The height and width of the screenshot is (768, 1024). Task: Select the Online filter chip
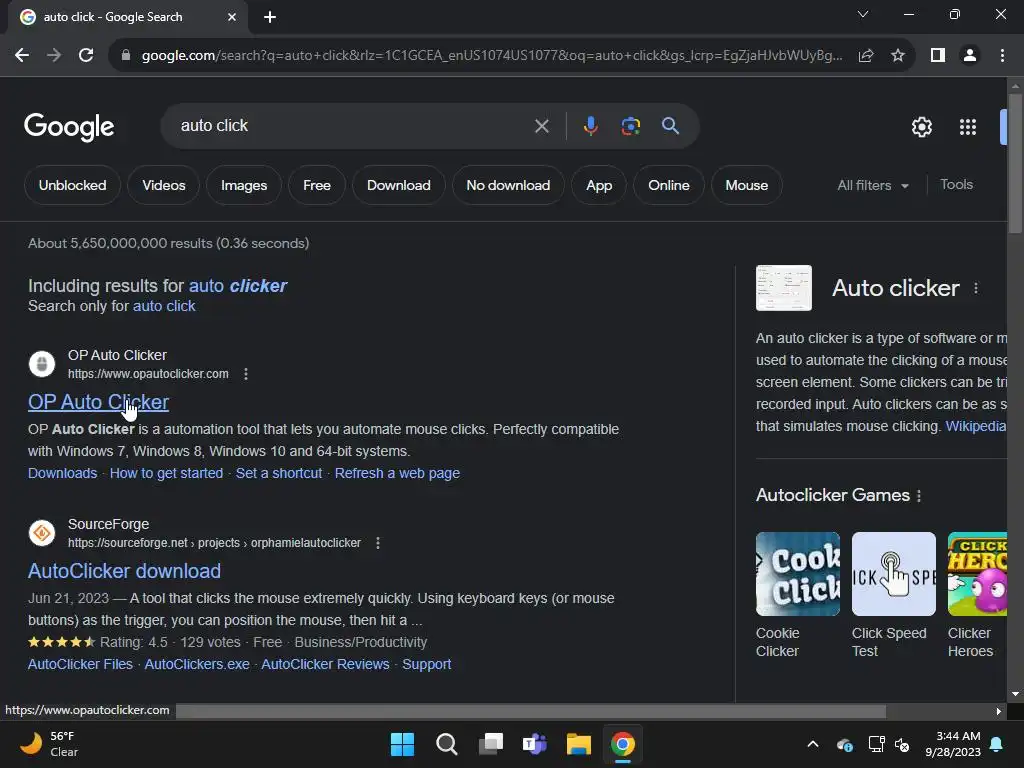coord(669,185)
